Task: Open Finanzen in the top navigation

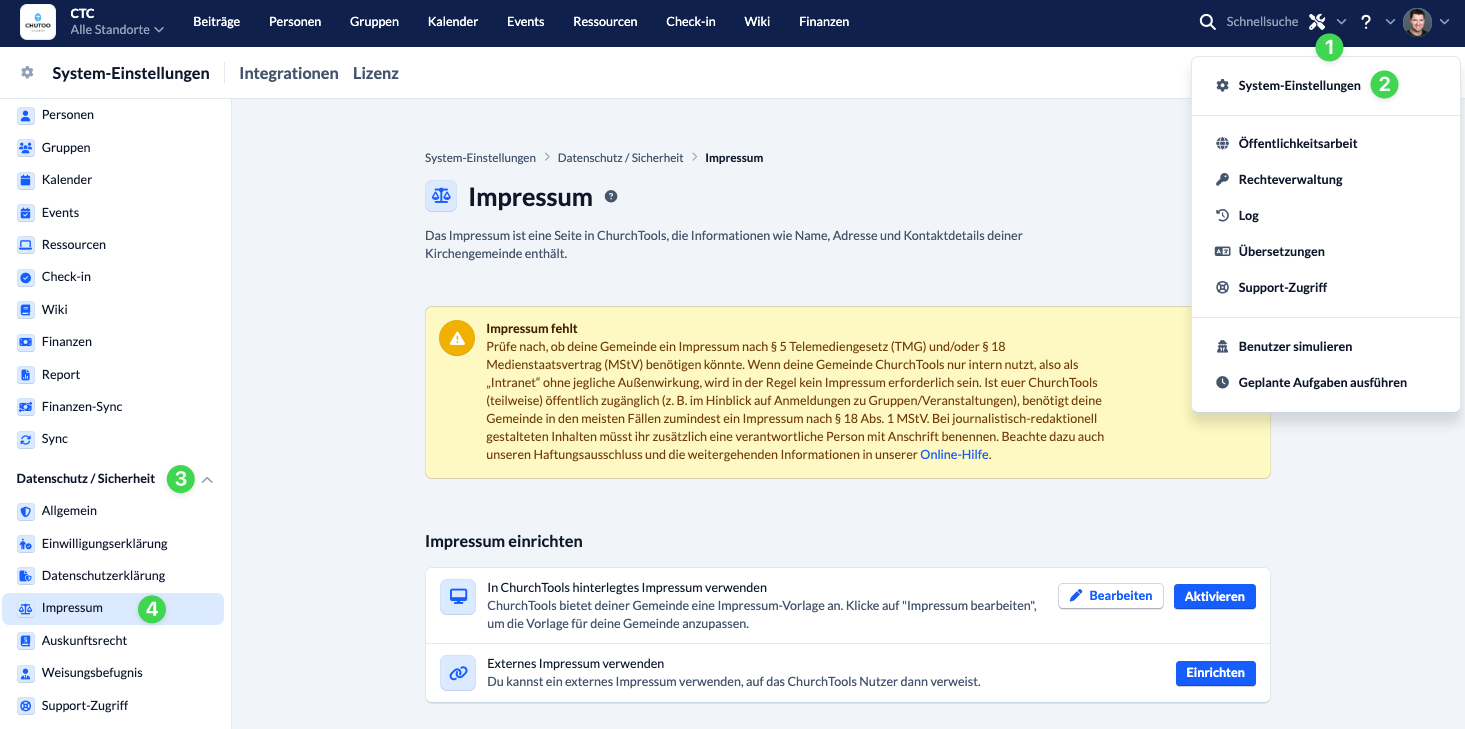Action: pos(824,22)
